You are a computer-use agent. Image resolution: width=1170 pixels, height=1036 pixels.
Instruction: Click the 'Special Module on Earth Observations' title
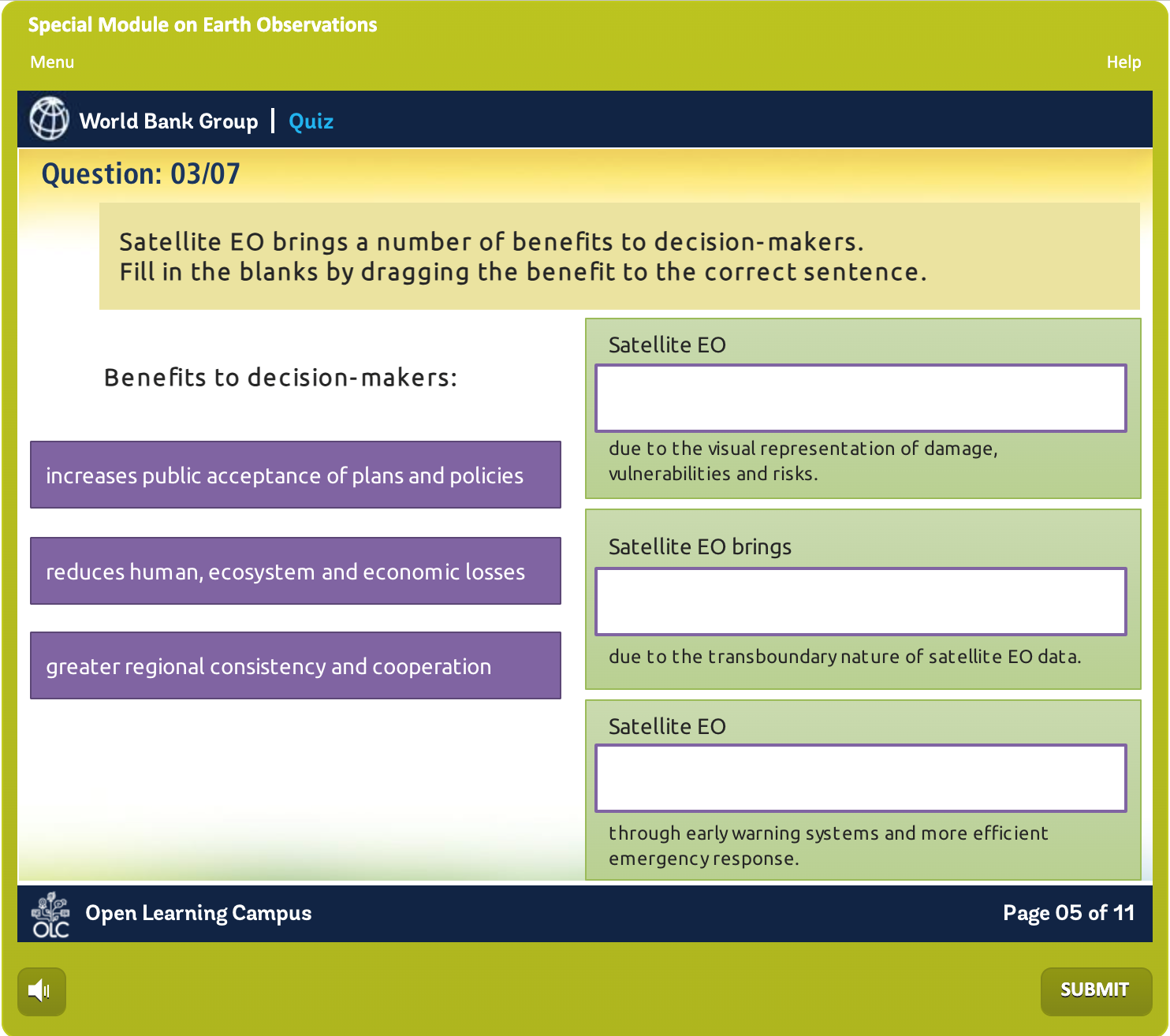(203, 24)
